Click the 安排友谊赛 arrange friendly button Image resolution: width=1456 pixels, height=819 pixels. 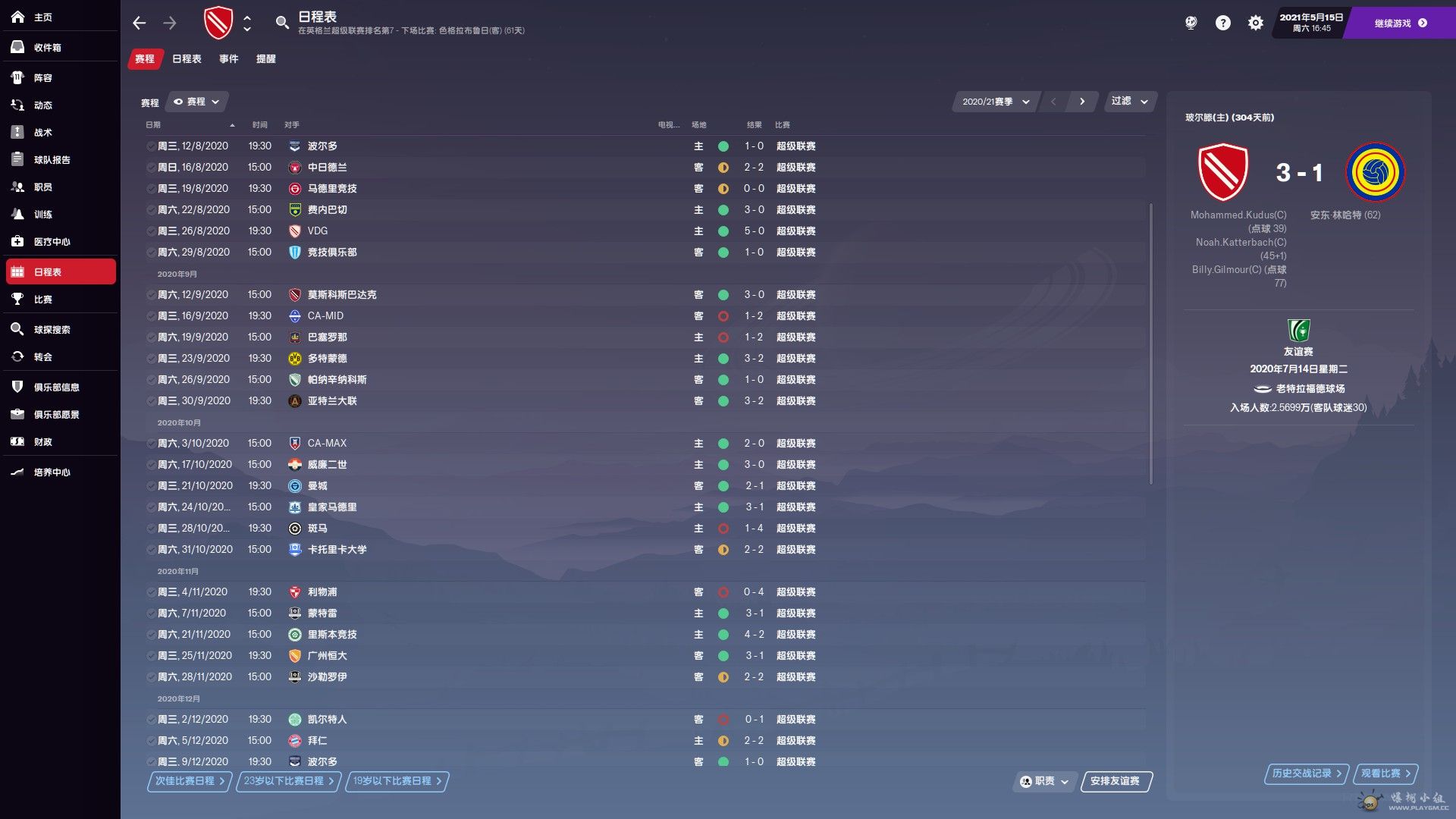tap(1115, 781)
